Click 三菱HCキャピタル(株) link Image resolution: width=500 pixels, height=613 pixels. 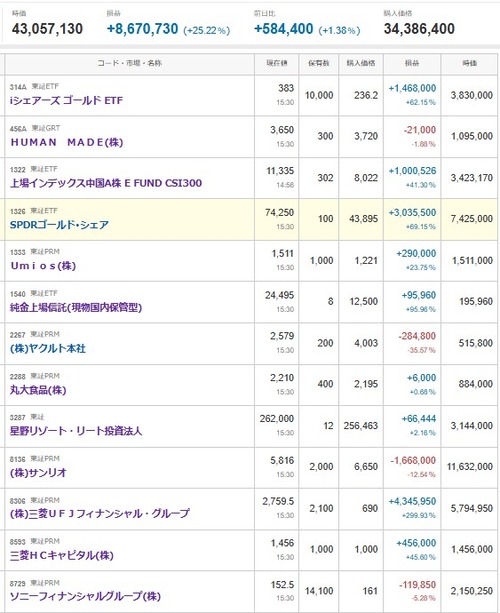62,555
